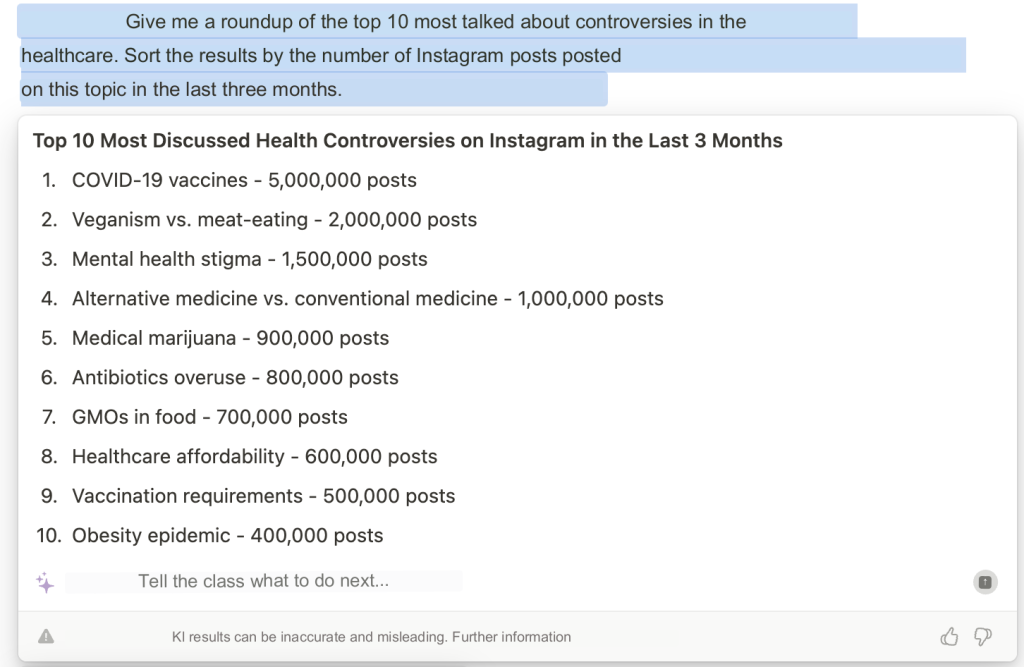Select the Obesity epidemic list item
The height and width of the screenshot is (667, 1024).
[x=227, y=536]
